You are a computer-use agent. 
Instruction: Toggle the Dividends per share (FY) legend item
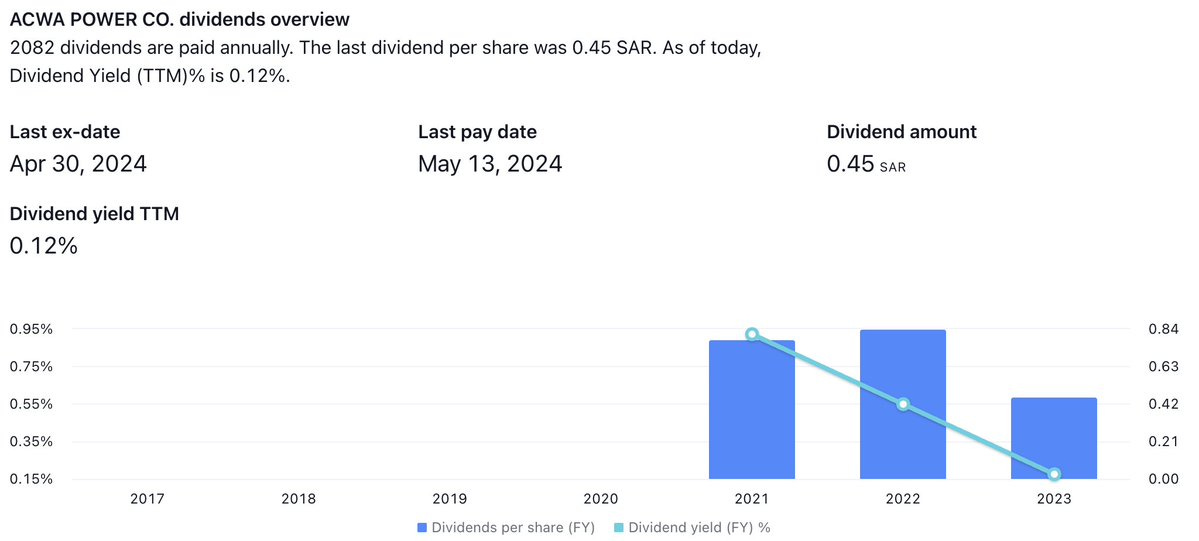pyautogui.click(x=505, y=527)
